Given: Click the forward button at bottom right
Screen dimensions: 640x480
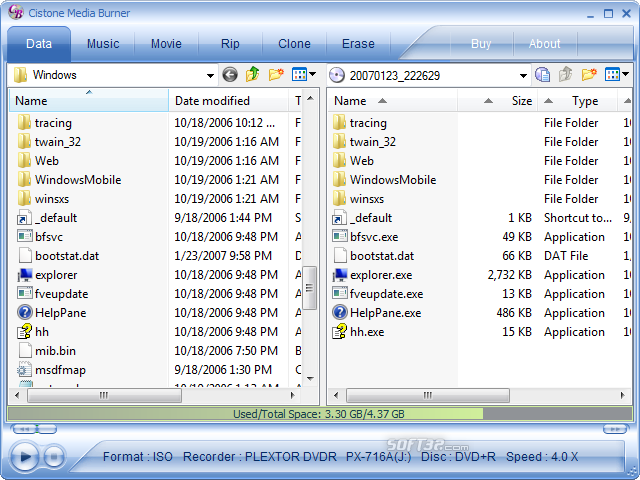Looking at the screenshot, I should (615, 429).
